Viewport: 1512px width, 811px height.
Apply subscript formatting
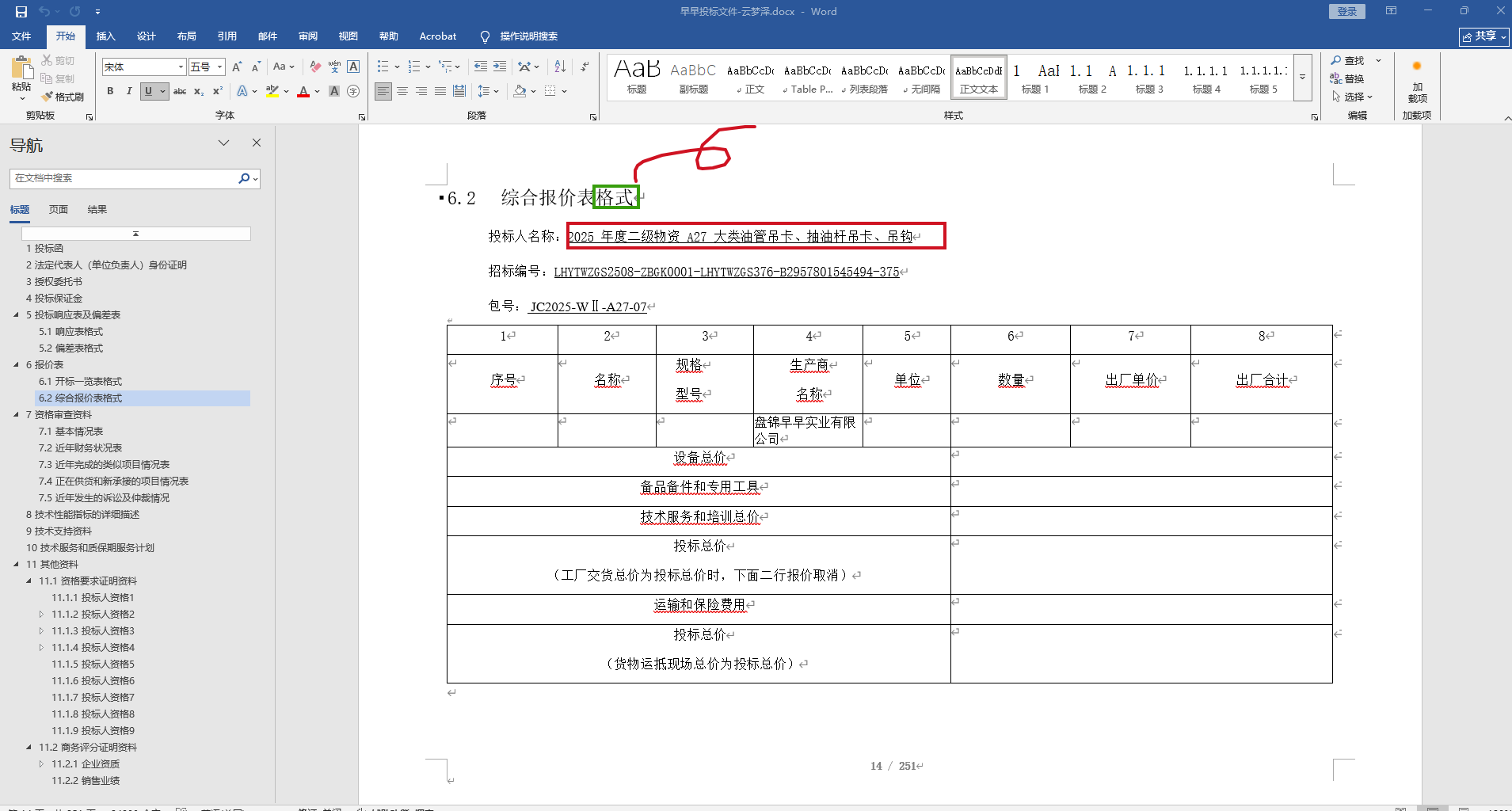point(199,91)
